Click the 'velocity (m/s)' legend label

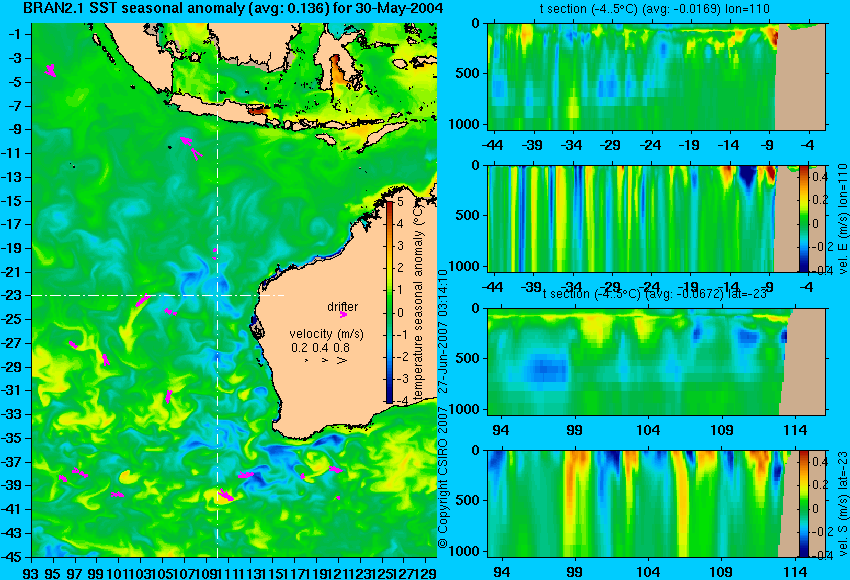(326, 333)
